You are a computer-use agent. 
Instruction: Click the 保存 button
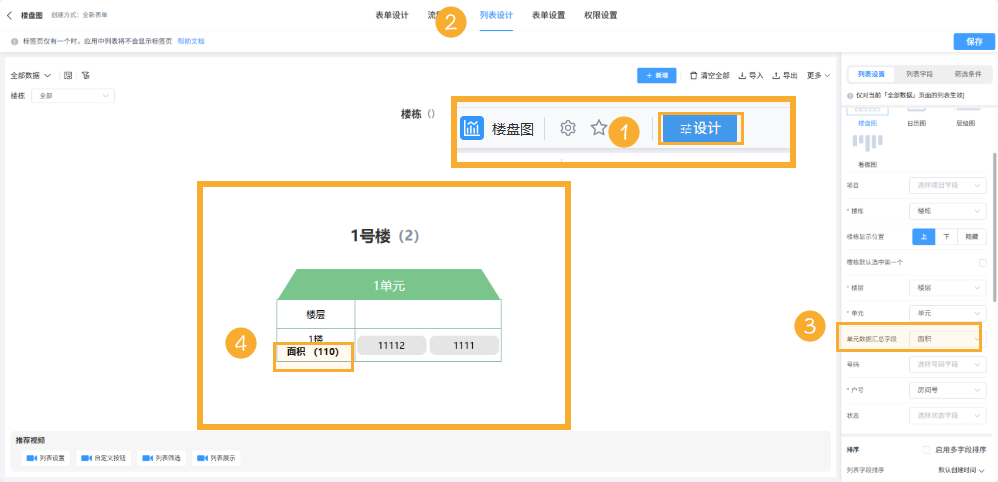(x=974, y=41)
